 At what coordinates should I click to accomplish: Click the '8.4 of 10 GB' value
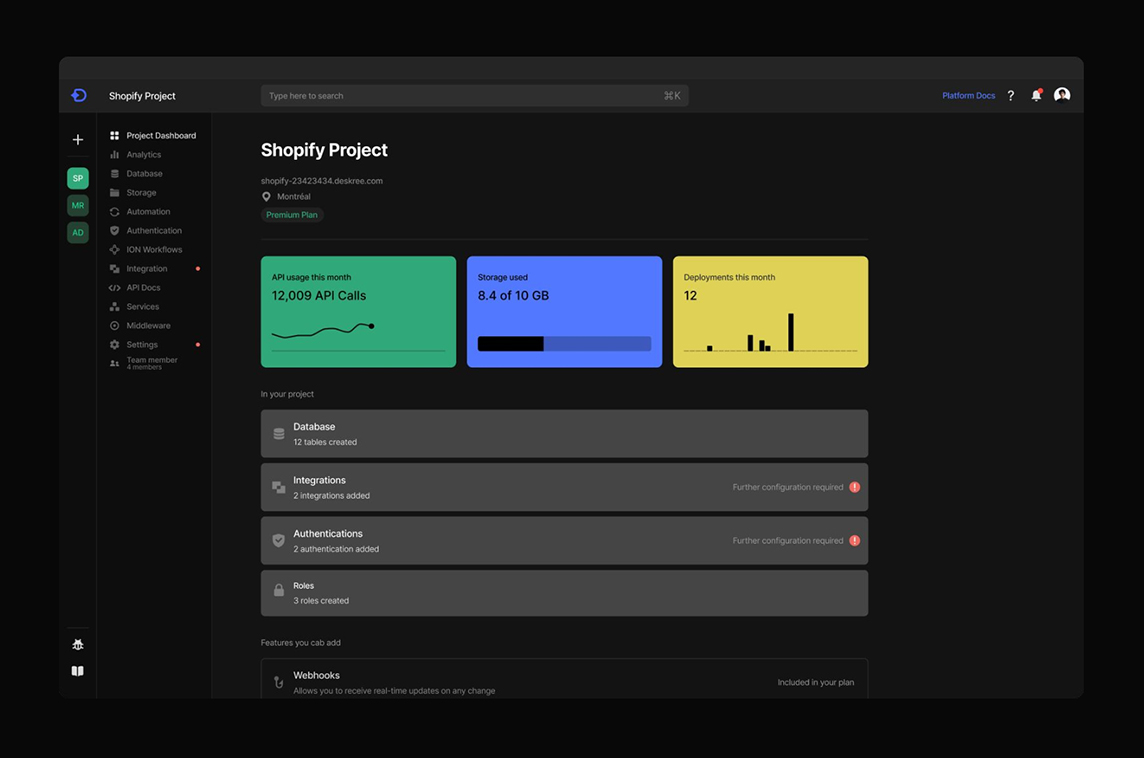click(x=513, y=295)
